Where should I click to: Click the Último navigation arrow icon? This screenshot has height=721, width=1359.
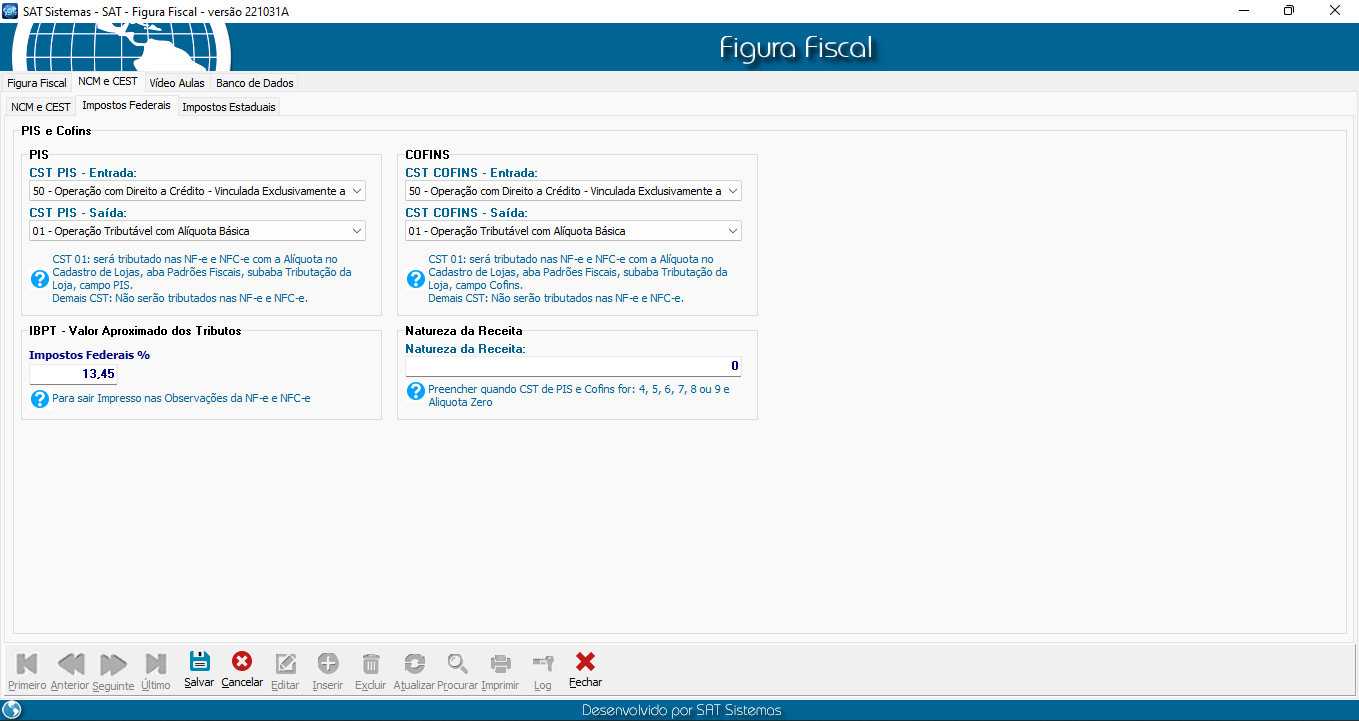pyautogui.click(x=155, y=663)
